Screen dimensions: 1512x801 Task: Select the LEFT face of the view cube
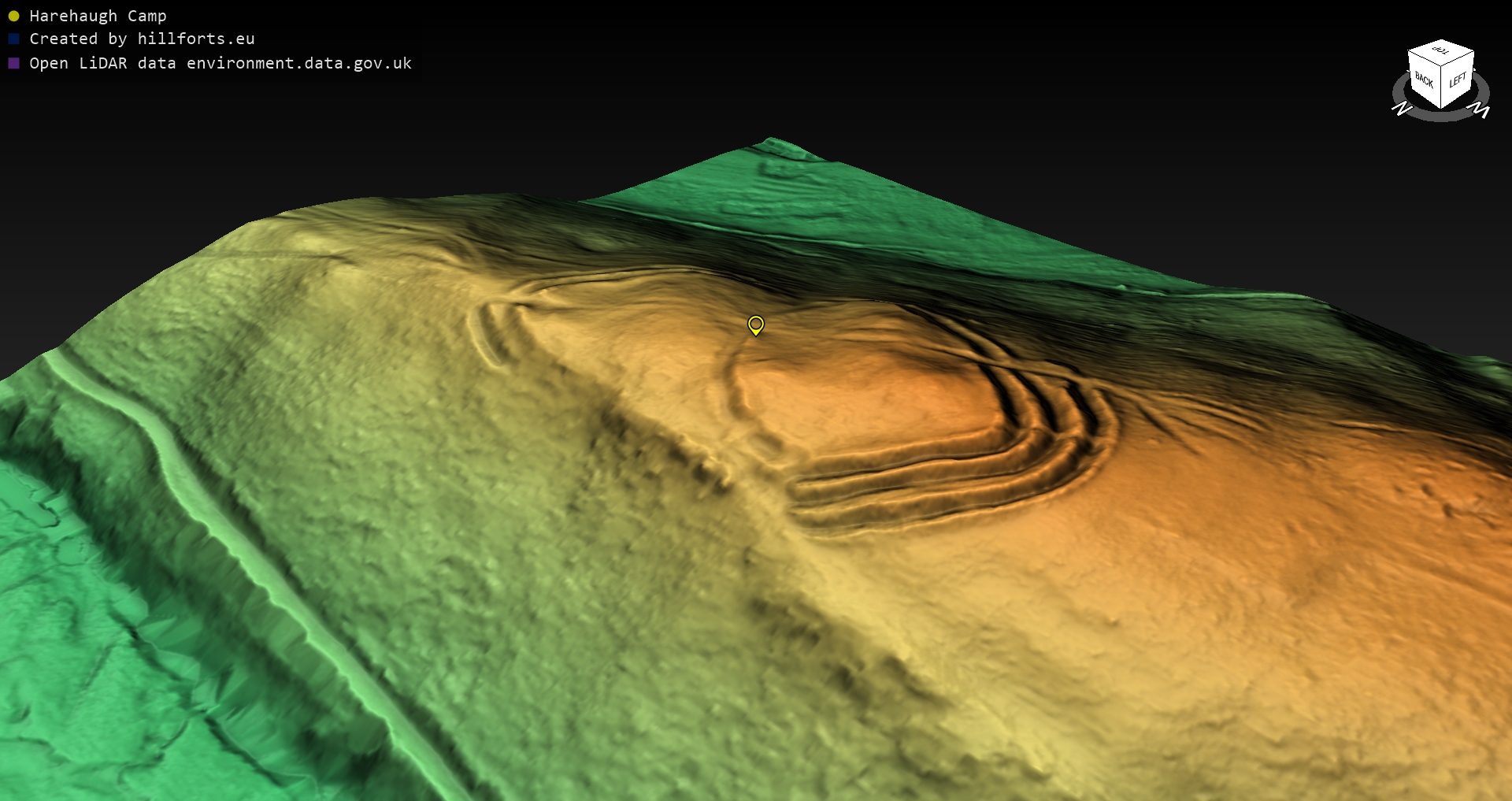(1458, 80)
